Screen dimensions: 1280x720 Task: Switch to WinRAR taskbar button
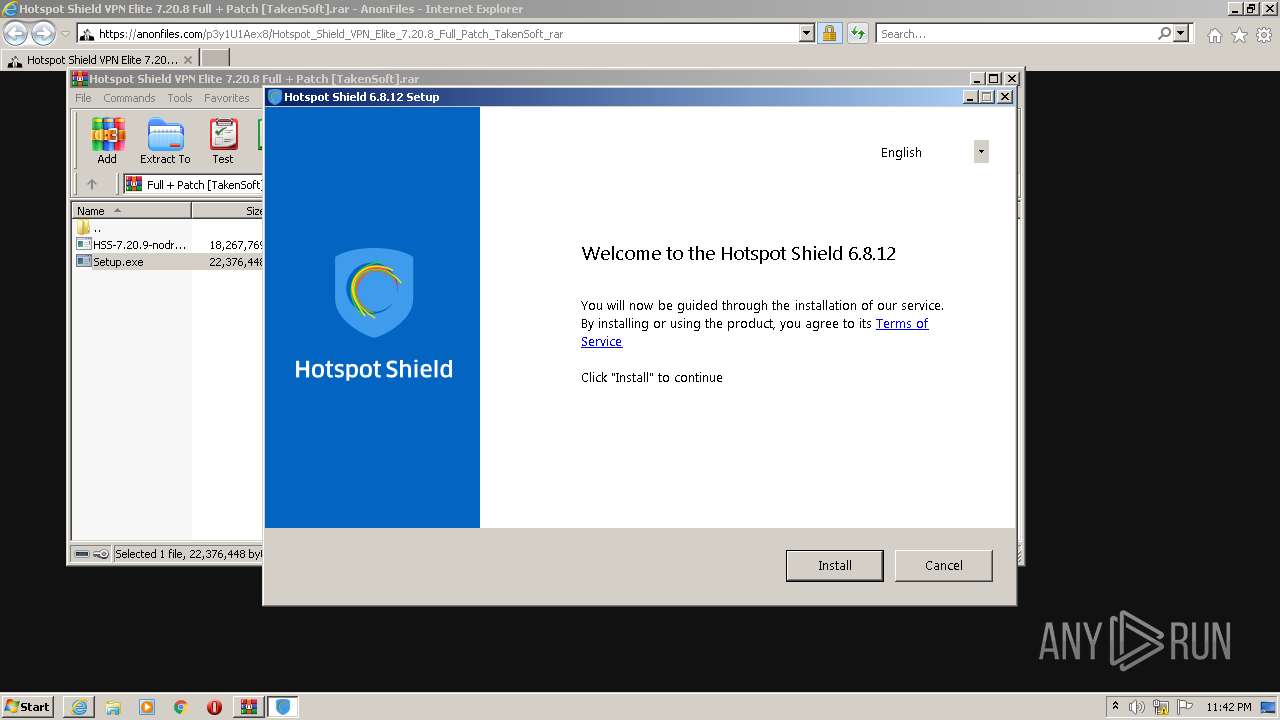[248, 707]
